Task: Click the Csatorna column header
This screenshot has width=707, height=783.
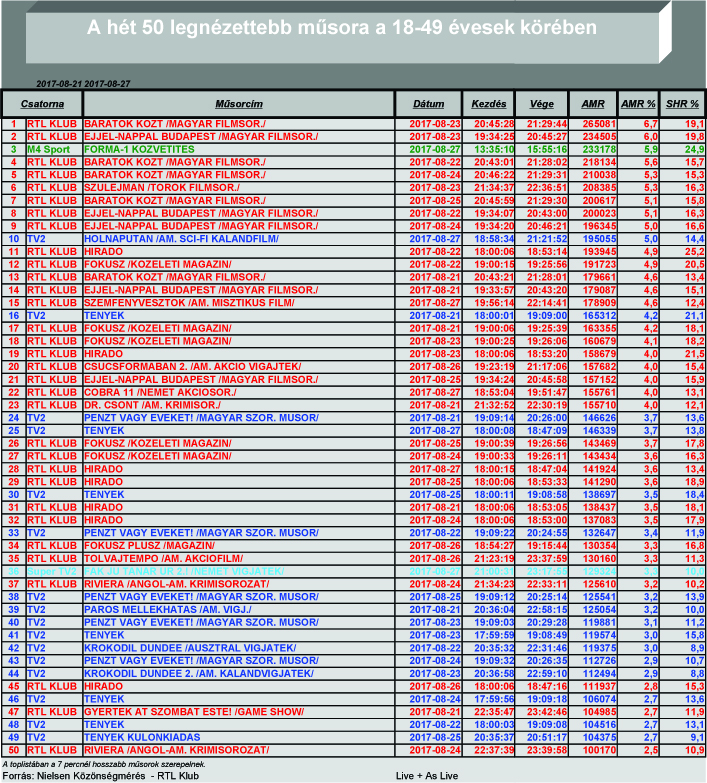Action: (42, 104)
